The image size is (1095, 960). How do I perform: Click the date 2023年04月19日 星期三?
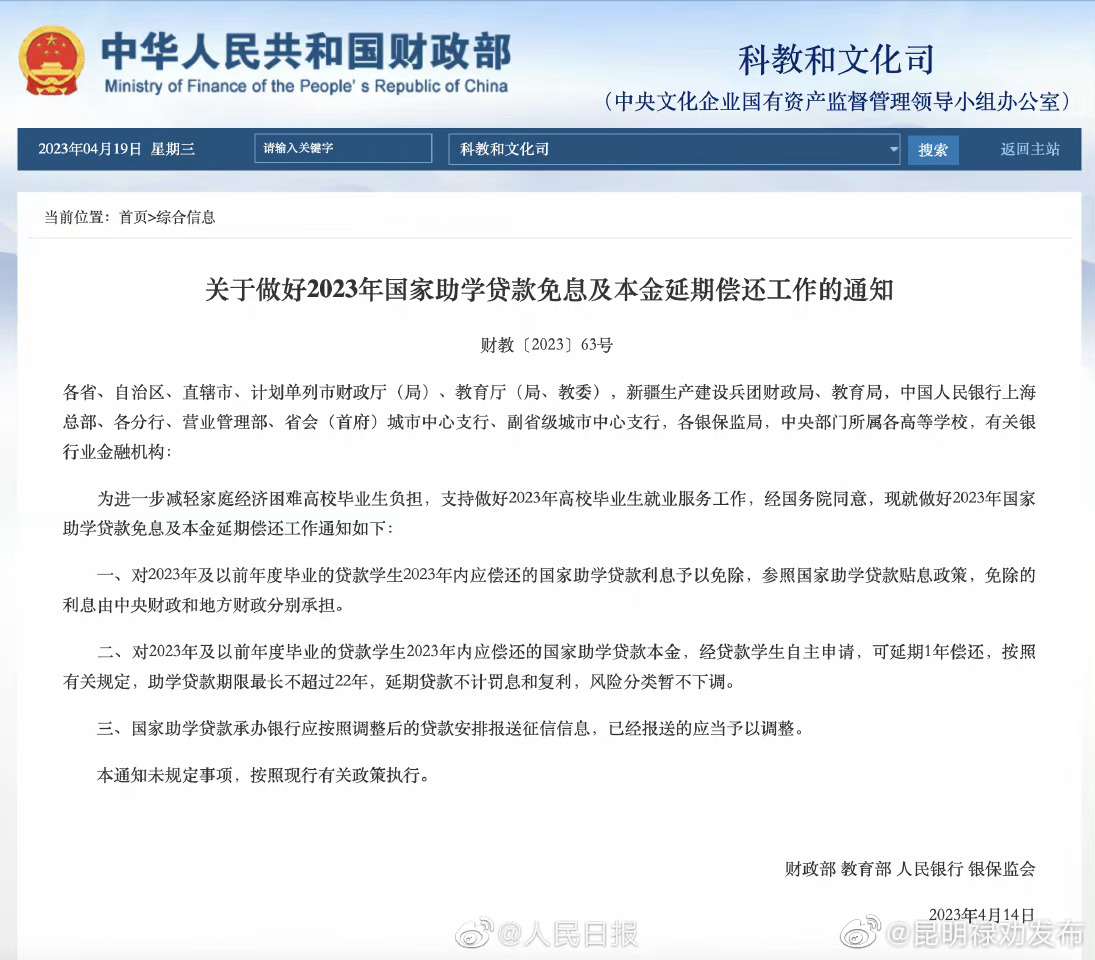[116, 149]
